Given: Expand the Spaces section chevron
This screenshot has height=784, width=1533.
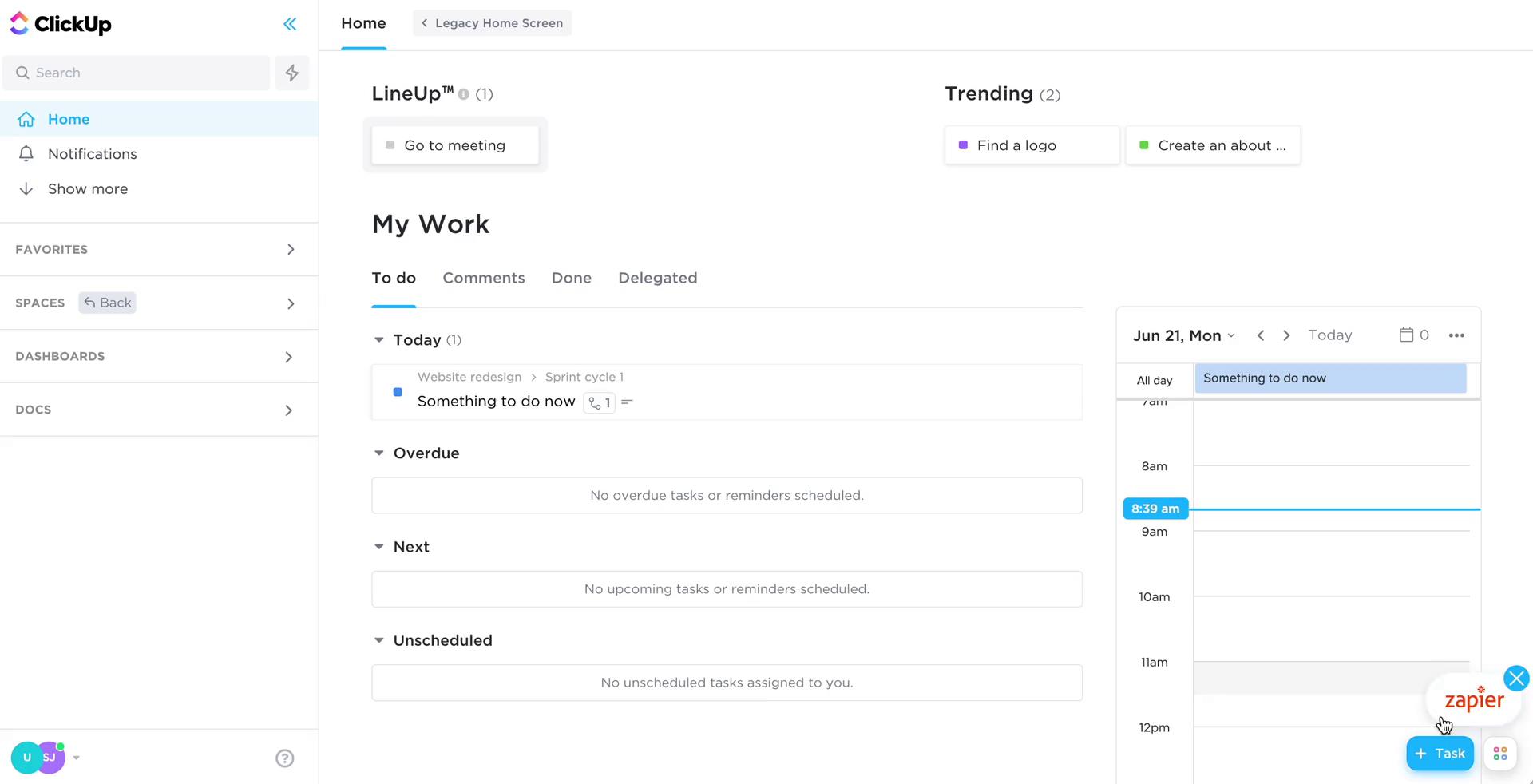Looking at the screenshot, I should tap(291, 303).
